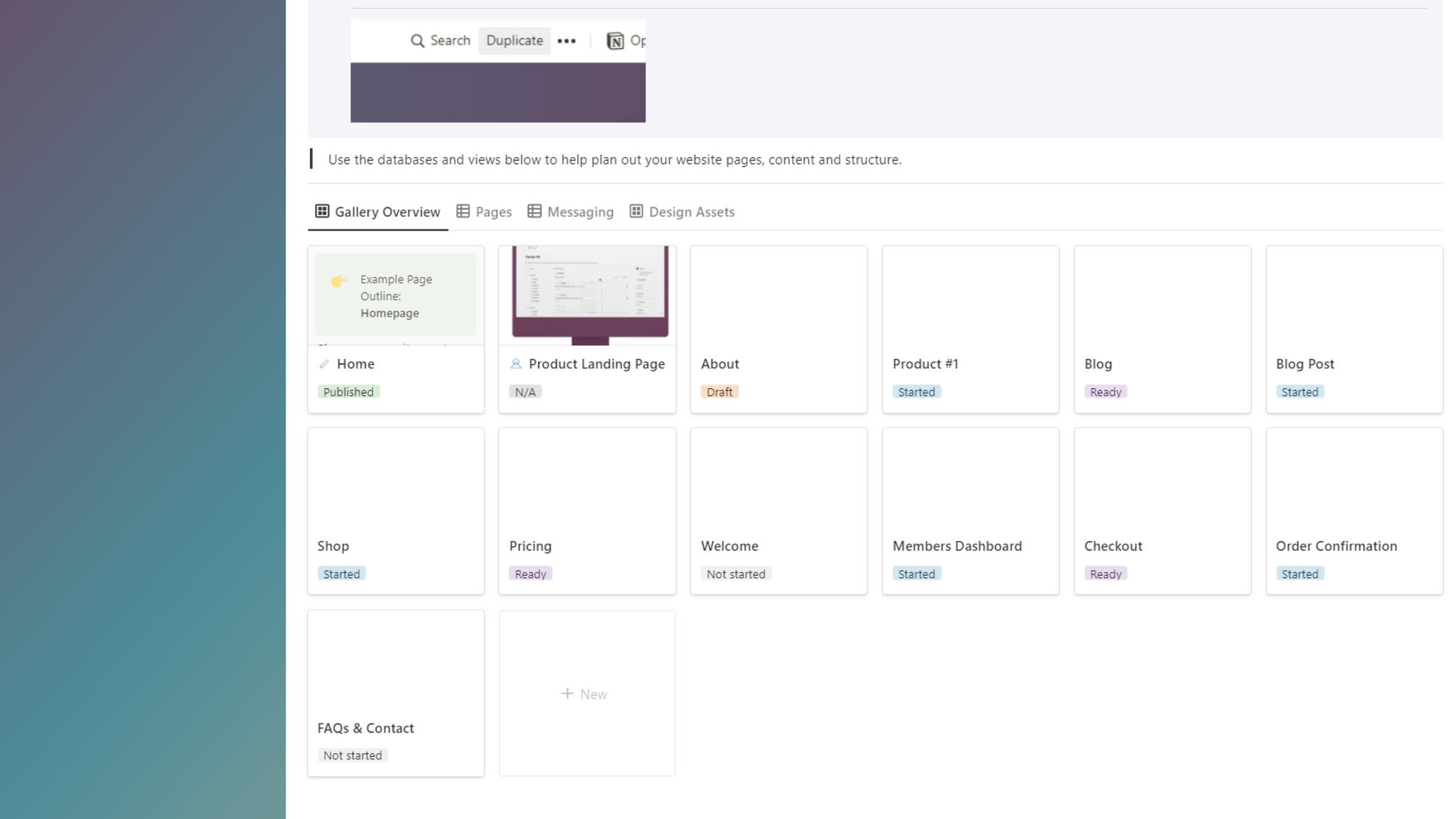
Task: Click the Draft badge on About
Action: 719,392
